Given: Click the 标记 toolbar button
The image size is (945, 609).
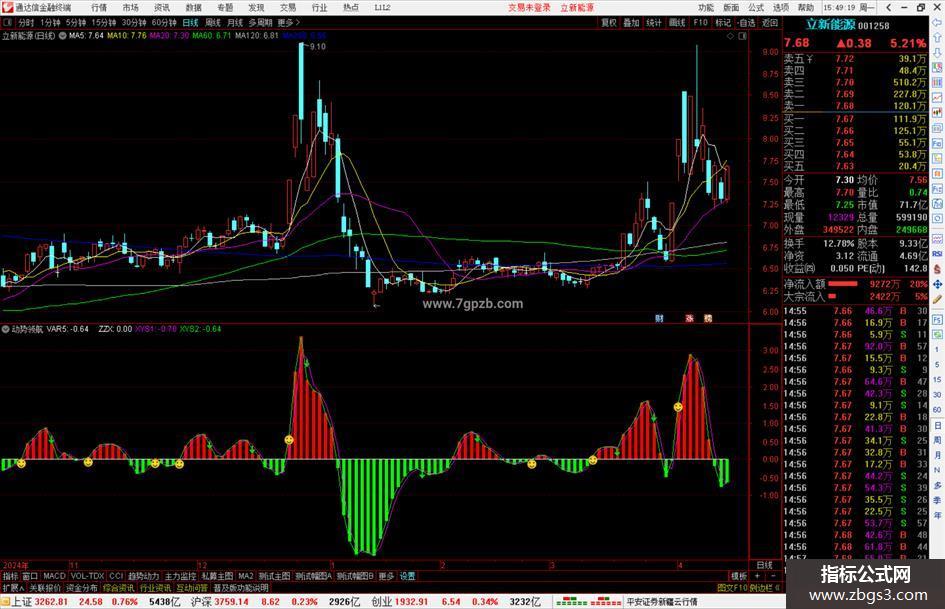Looking at the screenshot, I should point(723,22).
